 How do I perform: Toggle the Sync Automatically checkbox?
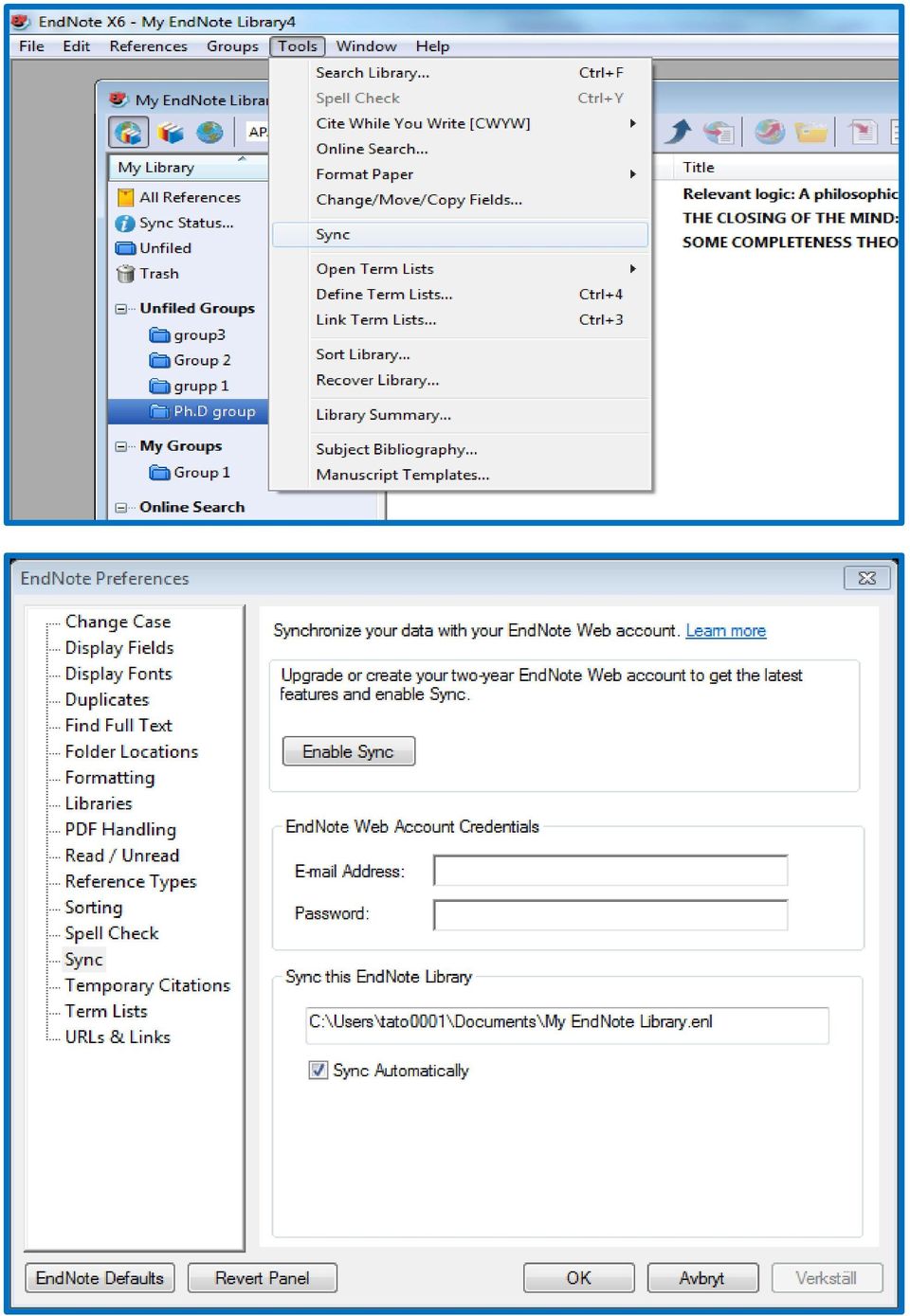318,1071
